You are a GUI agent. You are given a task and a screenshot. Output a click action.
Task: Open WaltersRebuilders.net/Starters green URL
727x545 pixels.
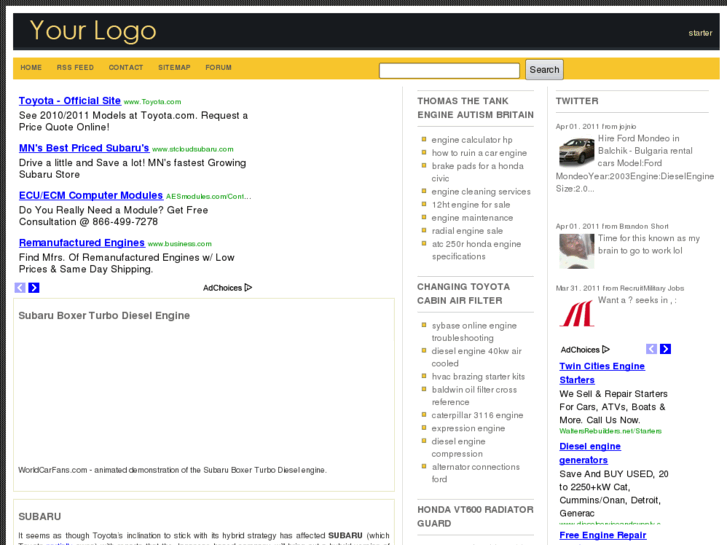[610, 431]
